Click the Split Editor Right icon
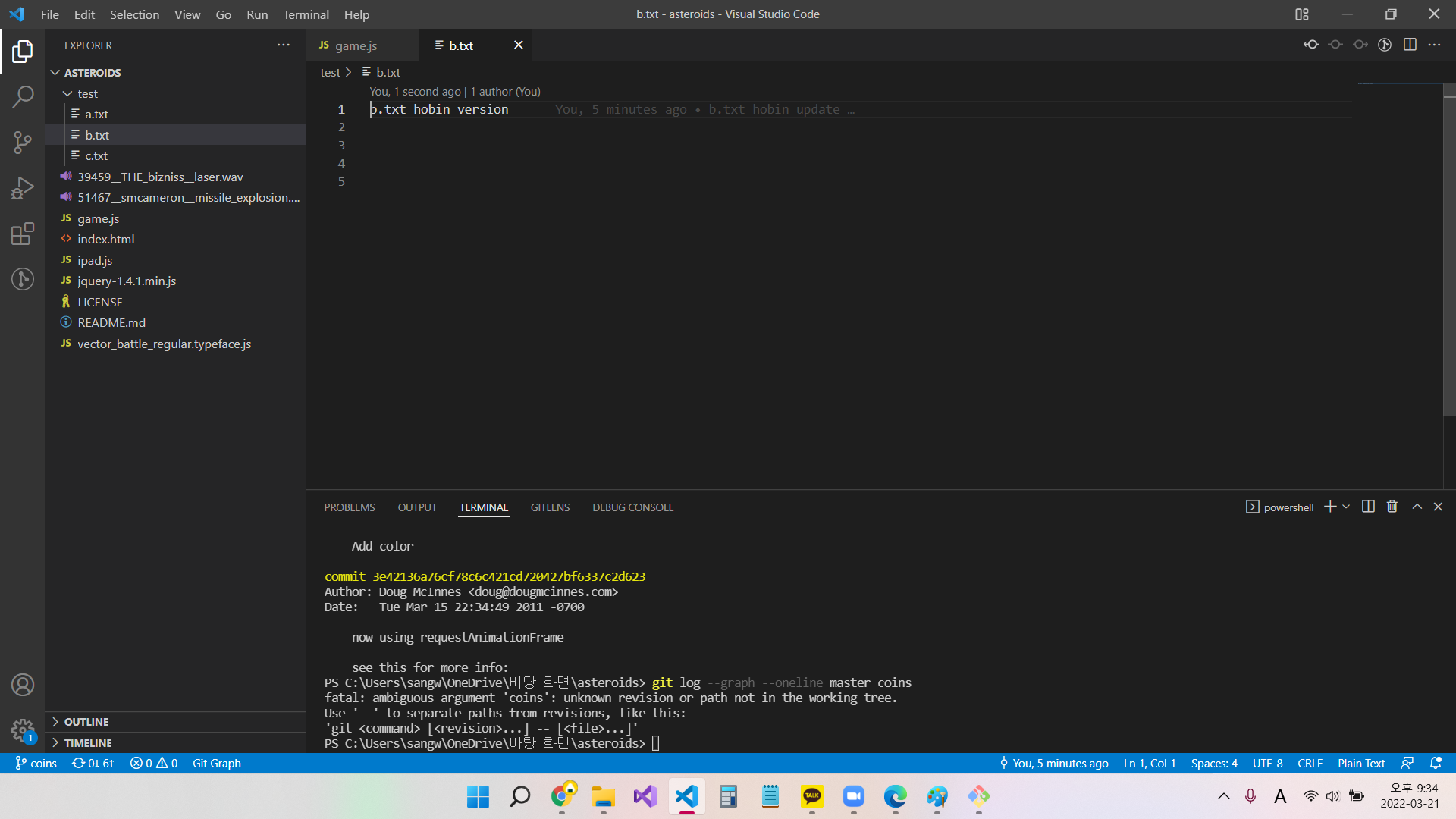Viewport: 1456px width, 819px height. 1410,45
